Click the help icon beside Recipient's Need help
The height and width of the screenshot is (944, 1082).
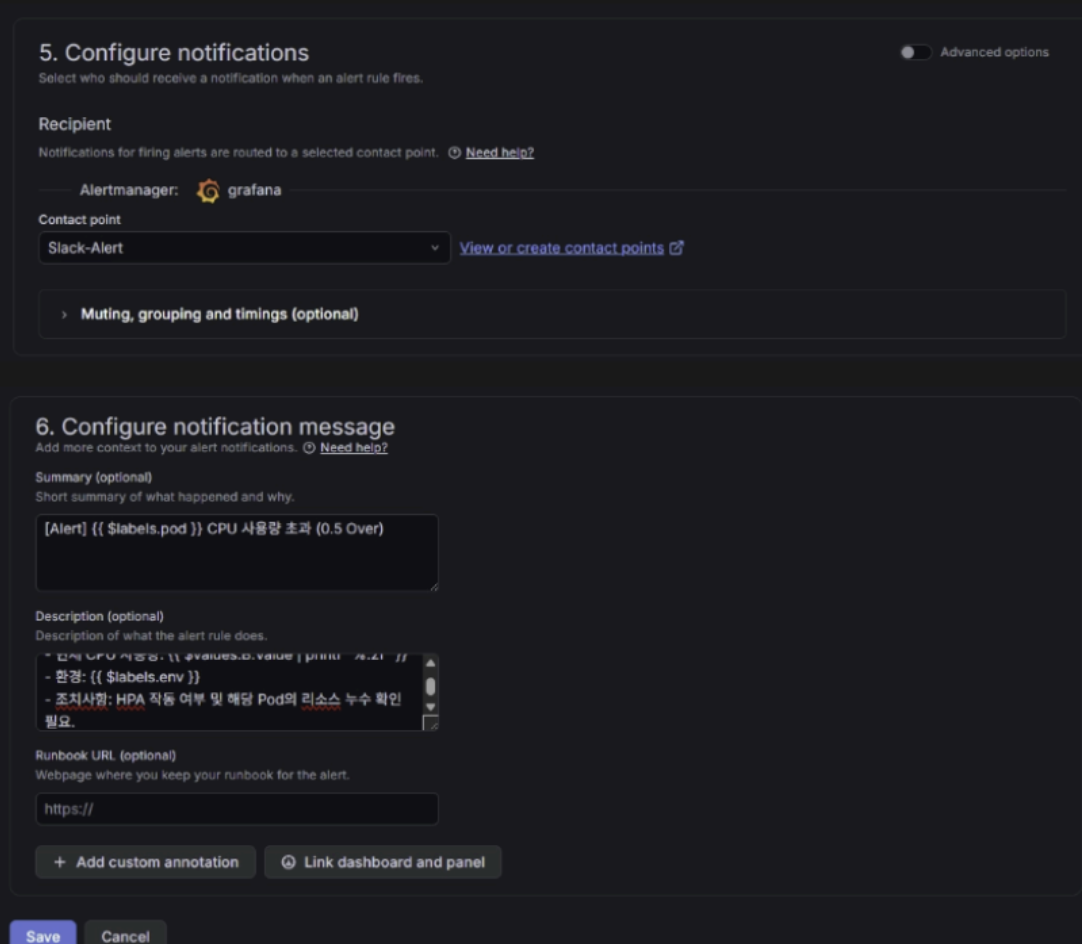[454, 153]
